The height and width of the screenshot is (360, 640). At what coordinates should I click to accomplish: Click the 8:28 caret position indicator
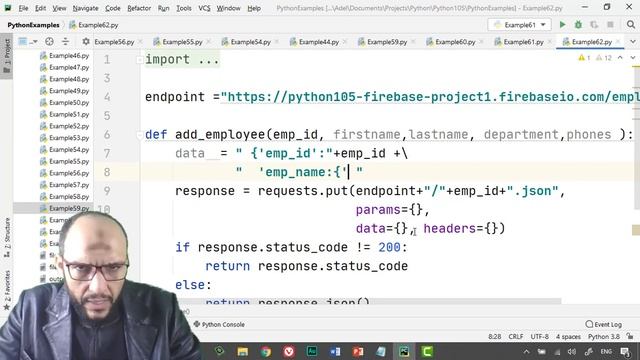[x=494, y=337]
